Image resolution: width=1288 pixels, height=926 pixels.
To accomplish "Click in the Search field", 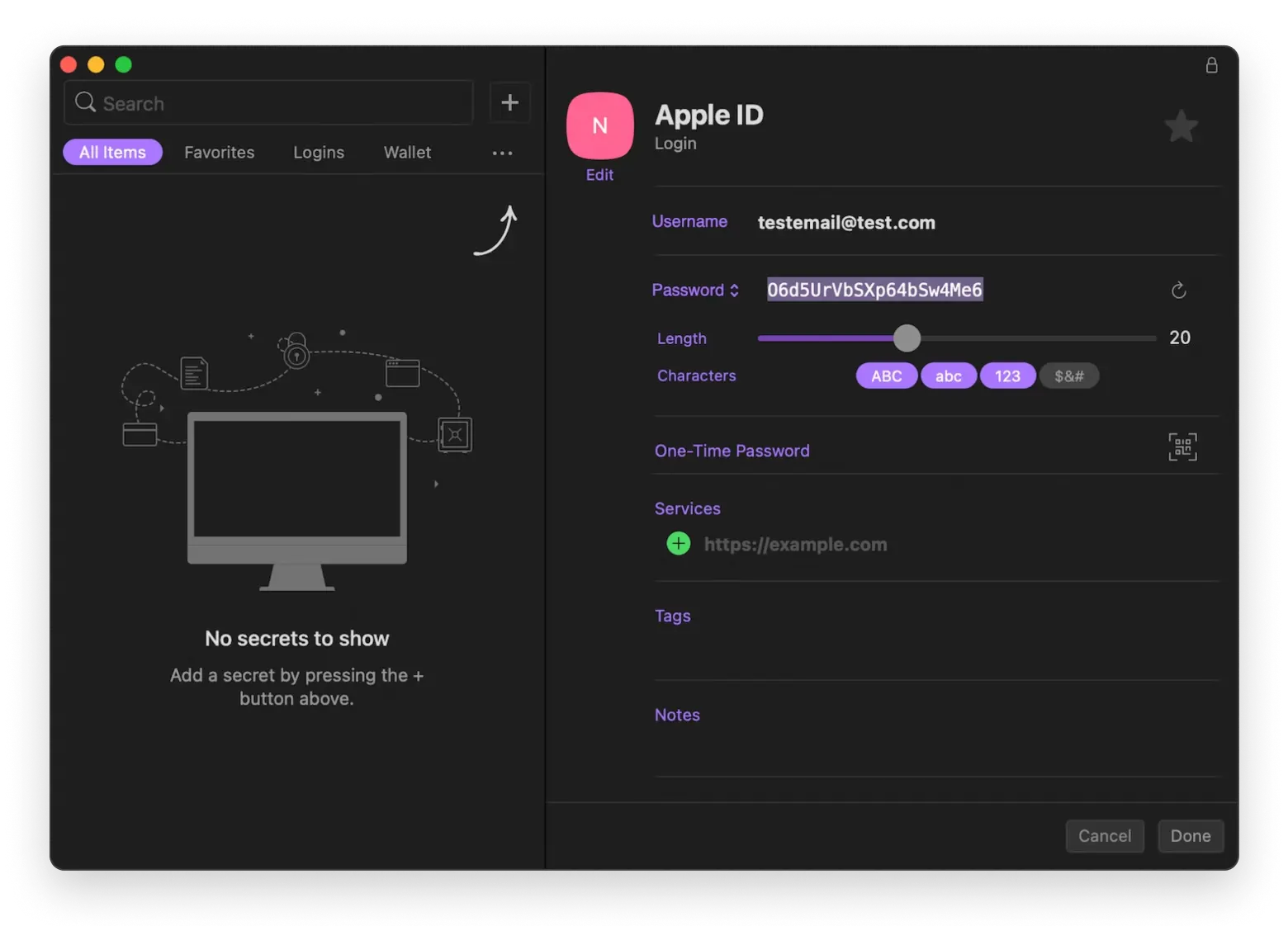I will tap(268, 102).
